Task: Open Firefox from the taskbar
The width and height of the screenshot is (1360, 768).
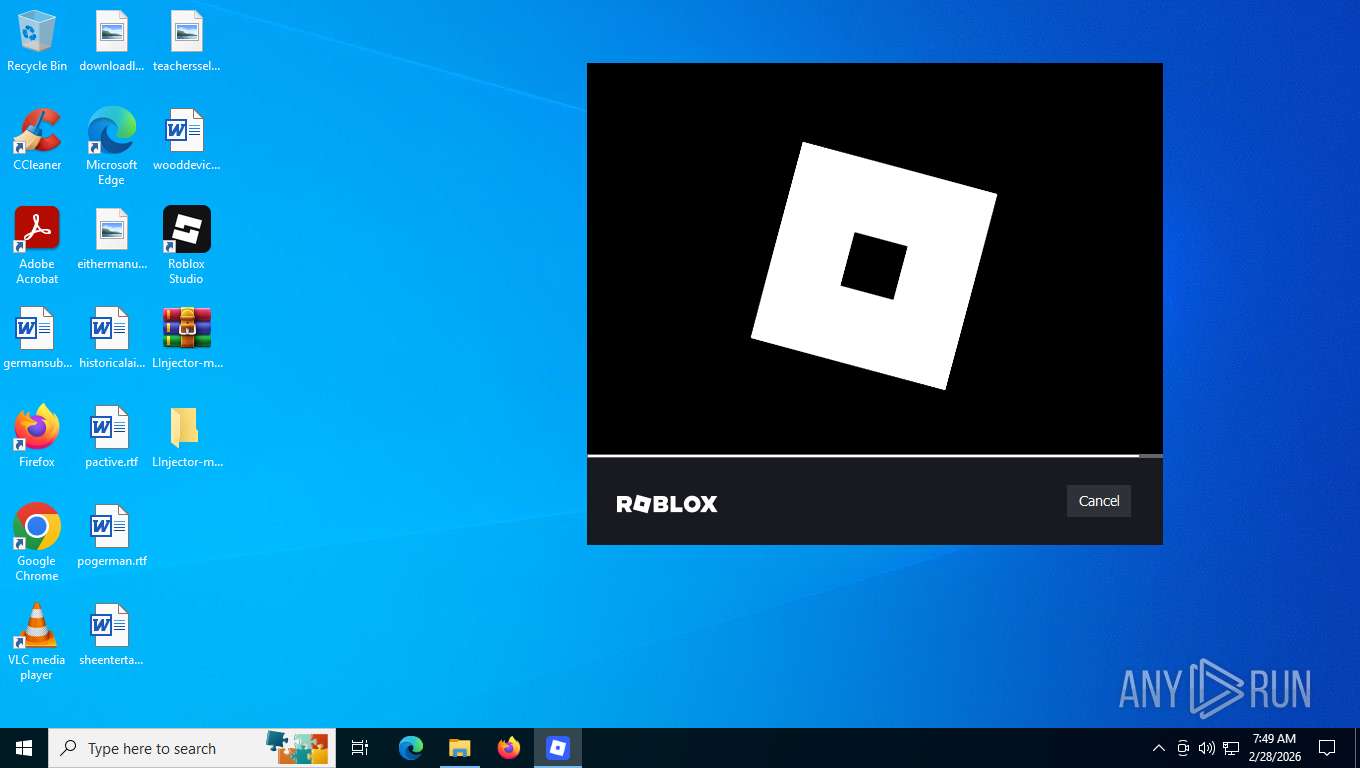Action: pyautogui.click(x=508, y=748)
